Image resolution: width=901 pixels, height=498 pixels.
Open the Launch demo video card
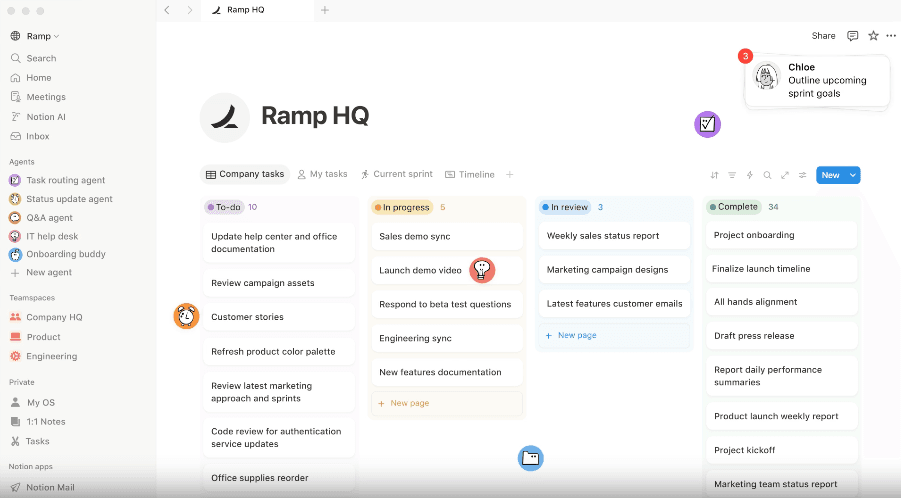(x=447, y=270)
